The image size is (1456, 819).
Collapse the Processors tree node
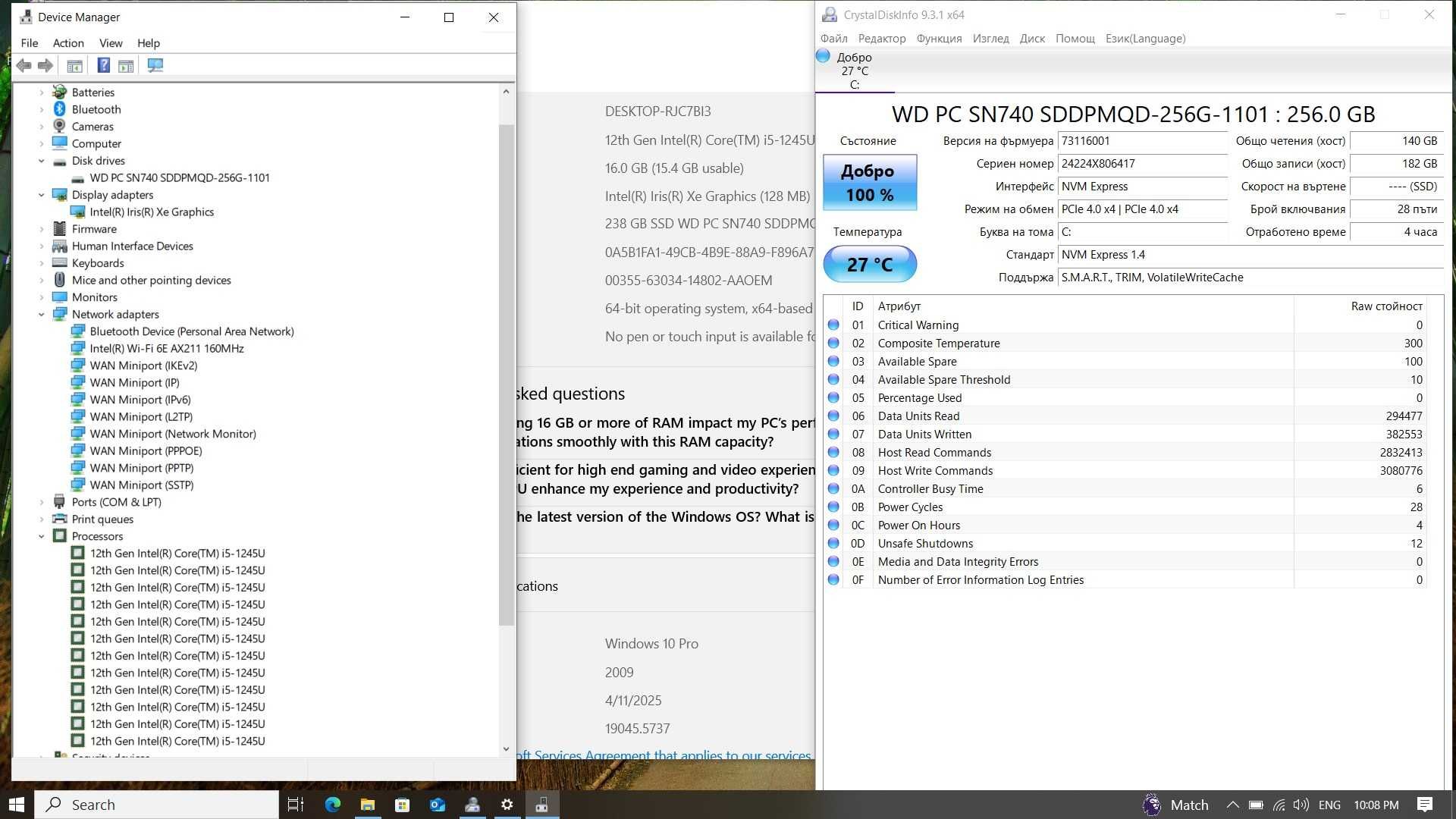tap(42, 536)
